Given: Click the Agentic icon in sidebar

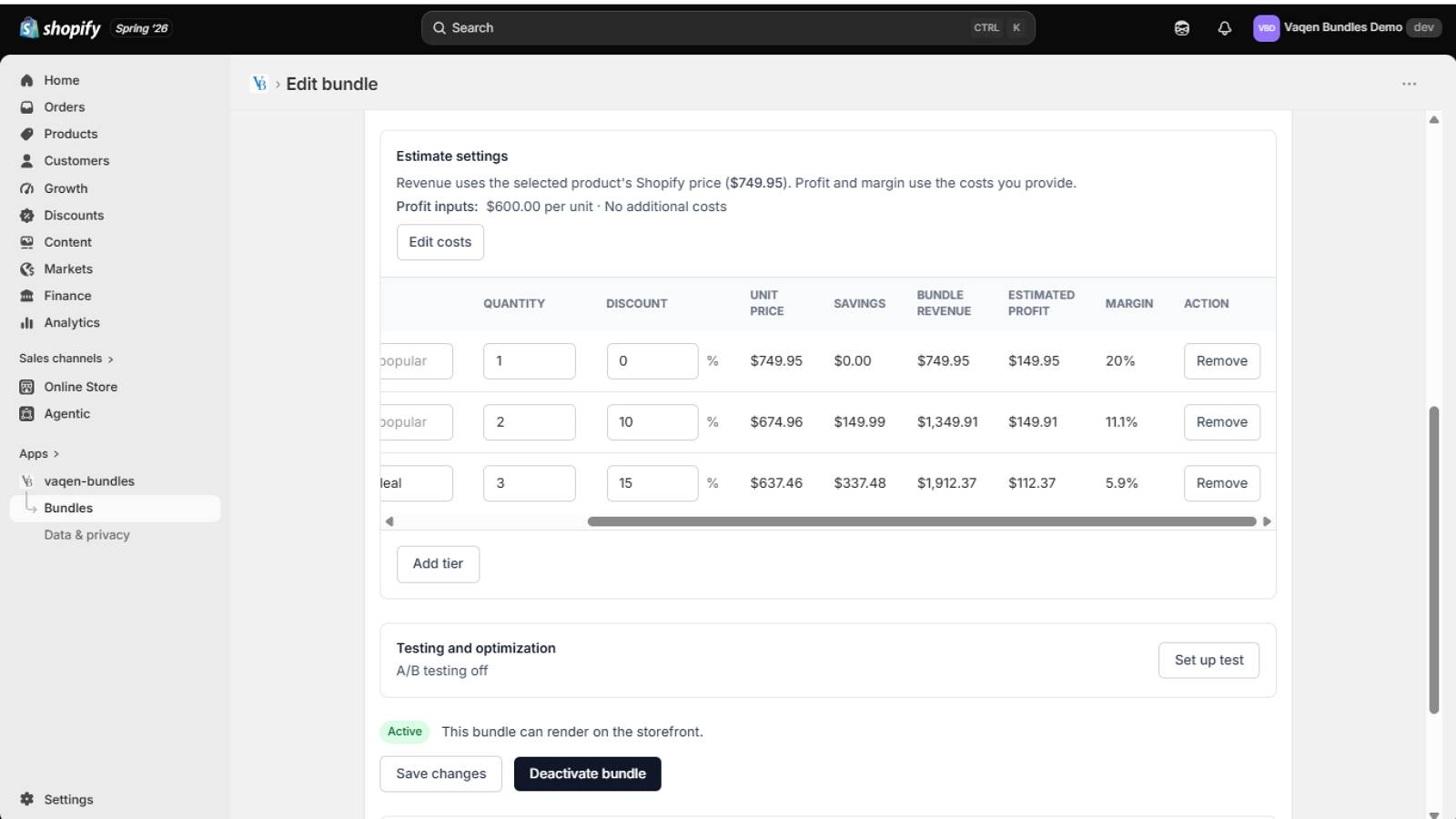Looking at the screenshot, I should point(27,414).
